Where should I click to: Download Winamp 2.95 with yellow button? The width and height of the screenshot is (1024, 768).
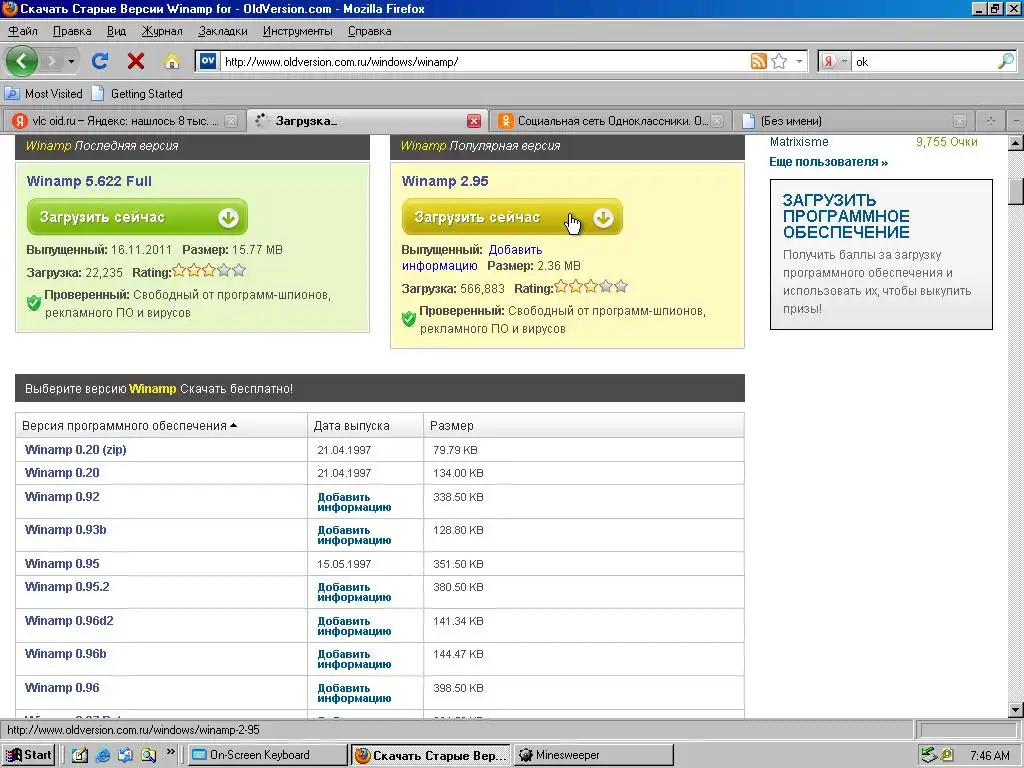tap(512, 217)
